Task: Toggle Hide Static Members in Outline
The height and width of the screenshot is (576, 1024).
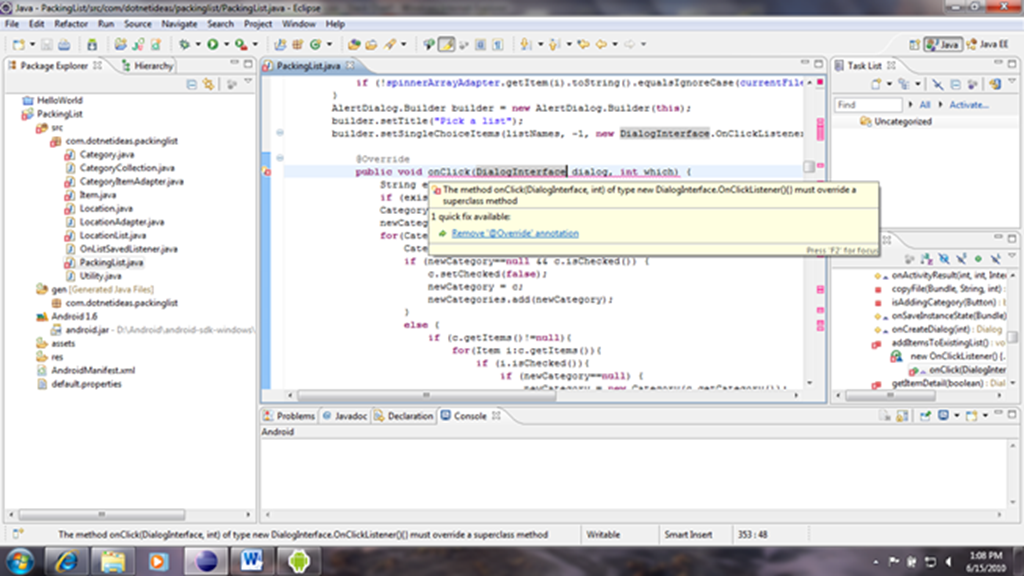Action: (x=961, y=259)
